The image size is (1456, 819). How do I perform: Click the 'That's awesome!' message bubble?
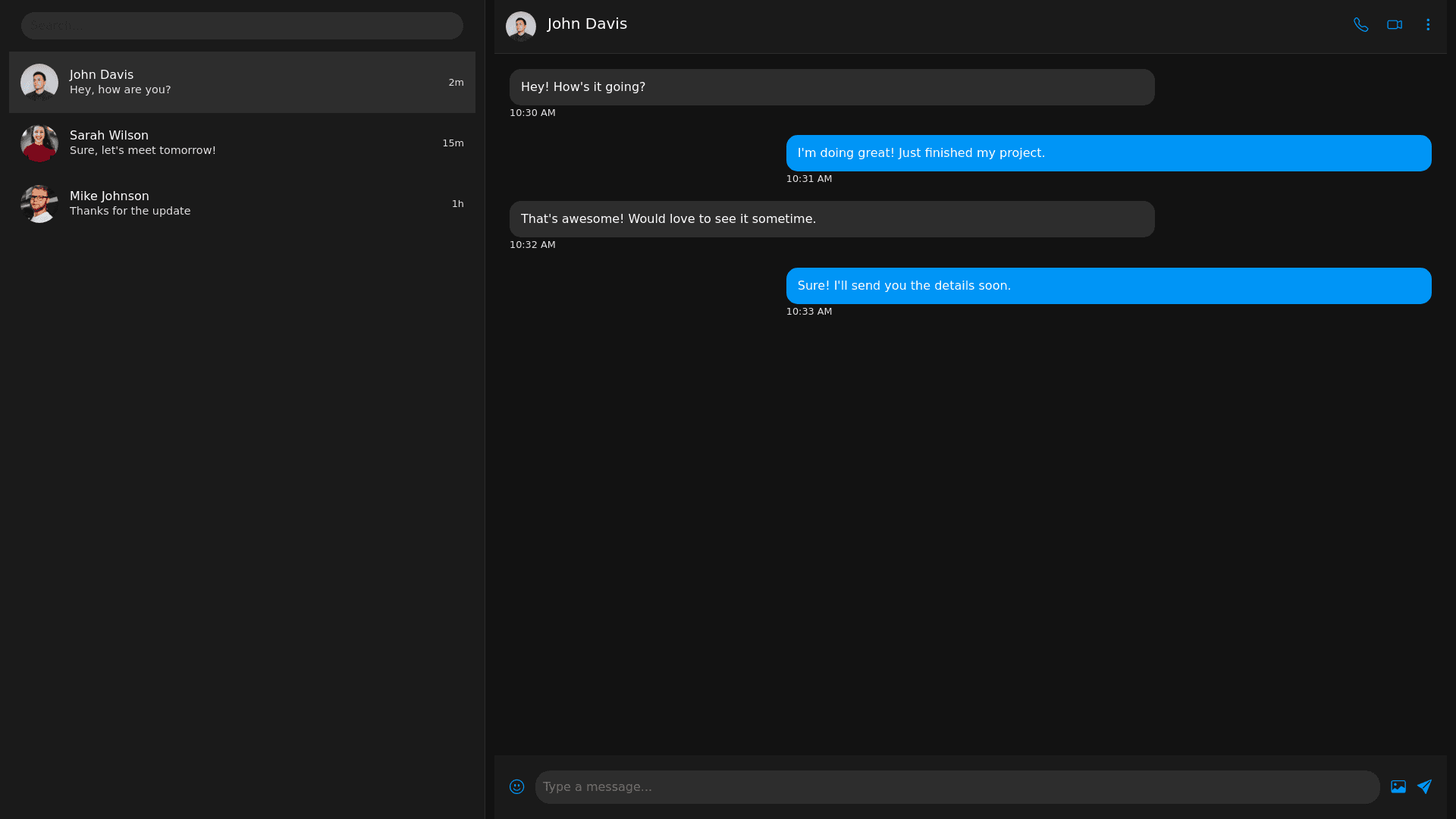click(831, 219)
